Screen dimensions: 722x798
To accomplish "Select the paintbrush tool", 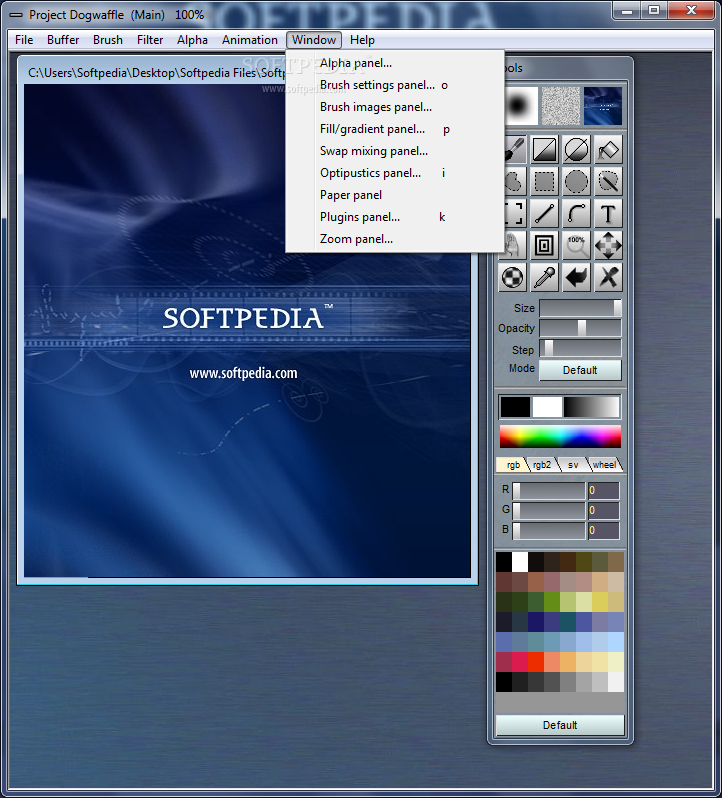I will (x=515, y=150).
